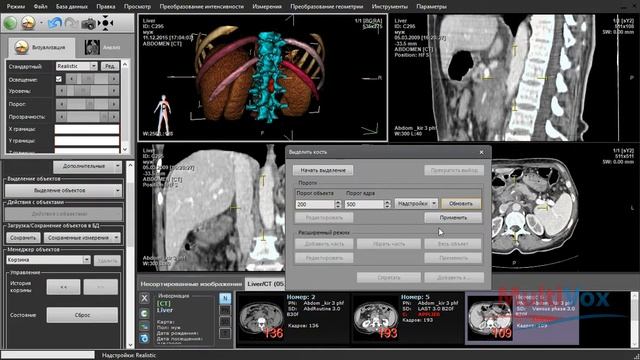Open the Преобразование интенсивности menu
This screenshot has height=360, width=640.
click(x=202, y=7)
